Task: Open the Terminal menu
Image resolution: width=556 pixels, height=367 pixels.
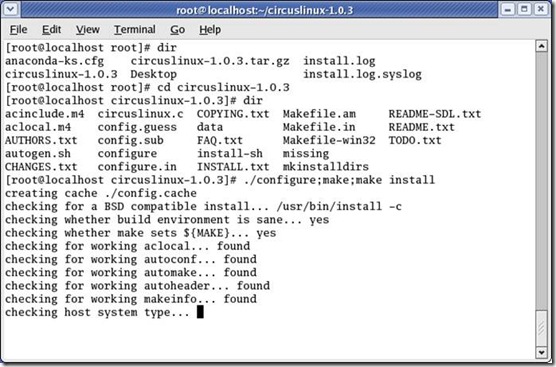Action: tap(134, 29)
